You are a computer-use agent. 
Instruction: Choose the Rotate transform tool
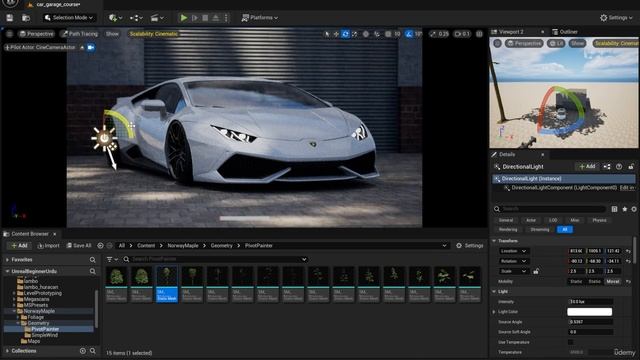click(345, 34)
